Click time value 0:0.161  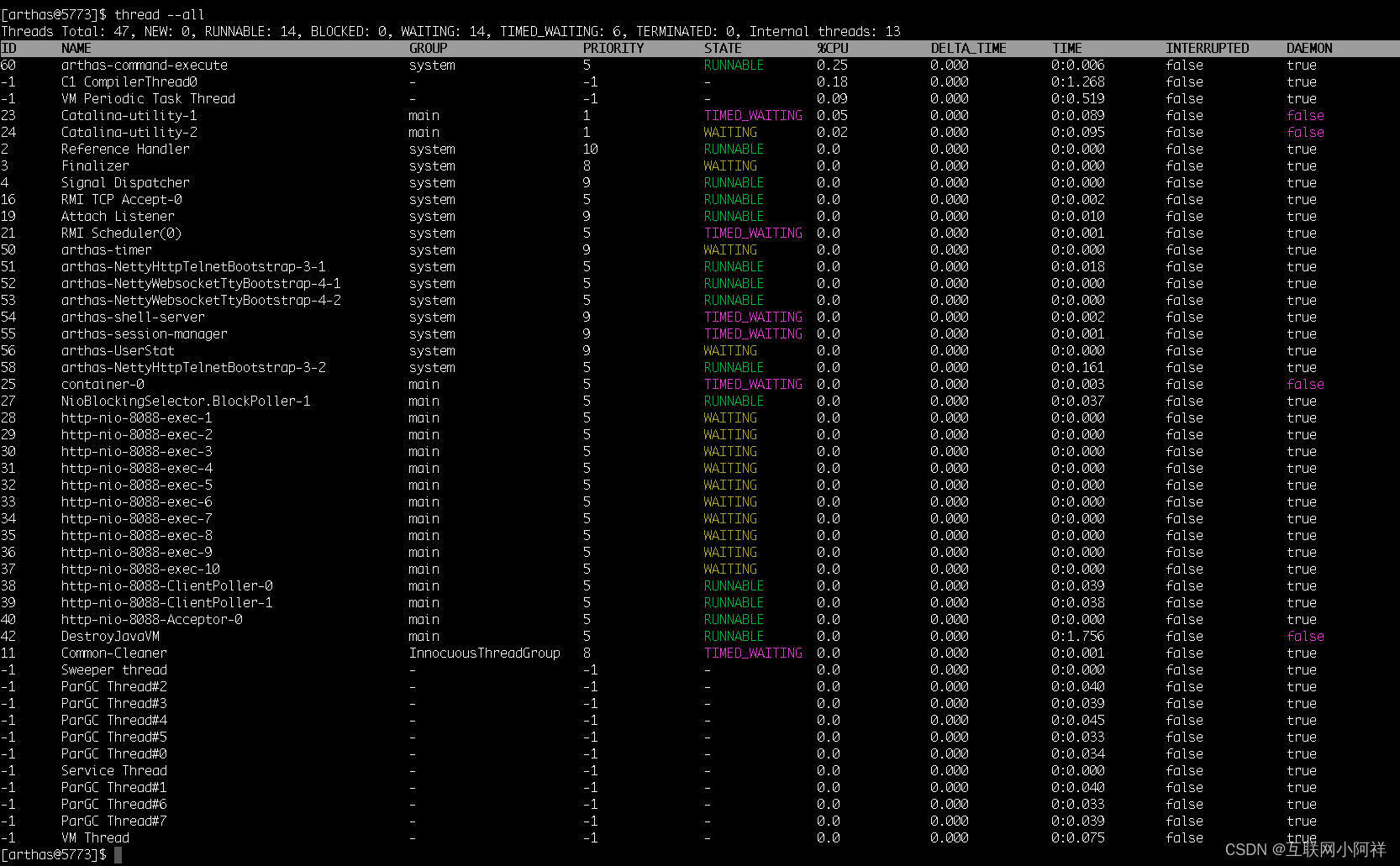[x=1078, y=367]
